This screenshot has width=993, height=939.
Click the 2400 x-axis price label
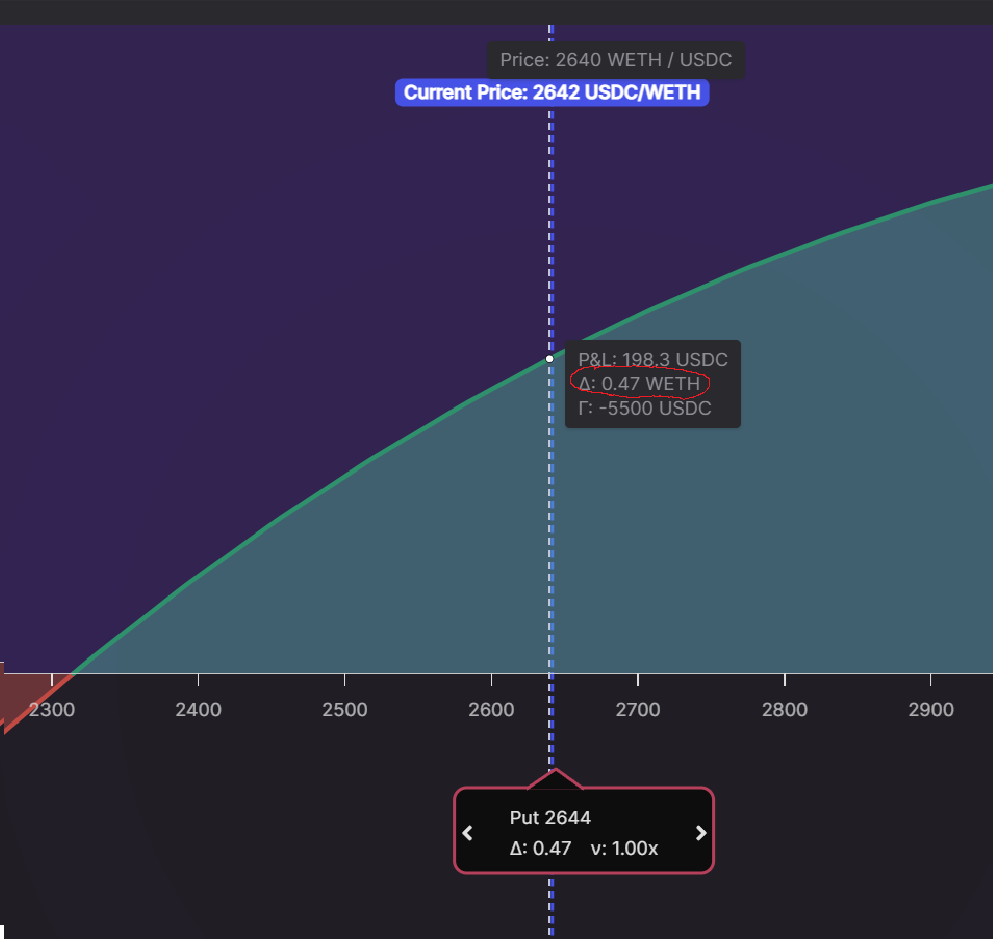click(x=198, y=709)
